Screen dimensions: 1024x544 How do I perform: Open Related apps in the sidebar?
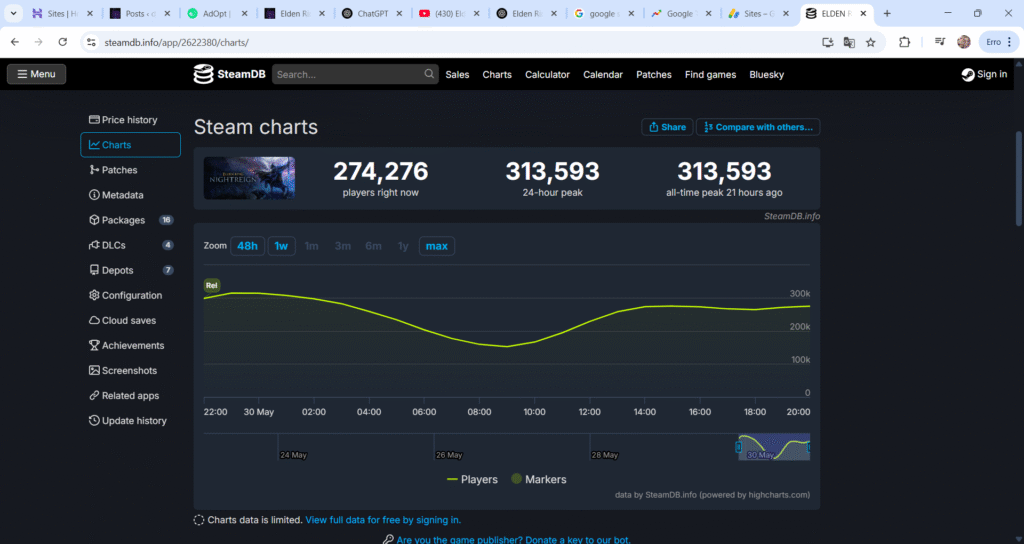[x=130, y=396]
